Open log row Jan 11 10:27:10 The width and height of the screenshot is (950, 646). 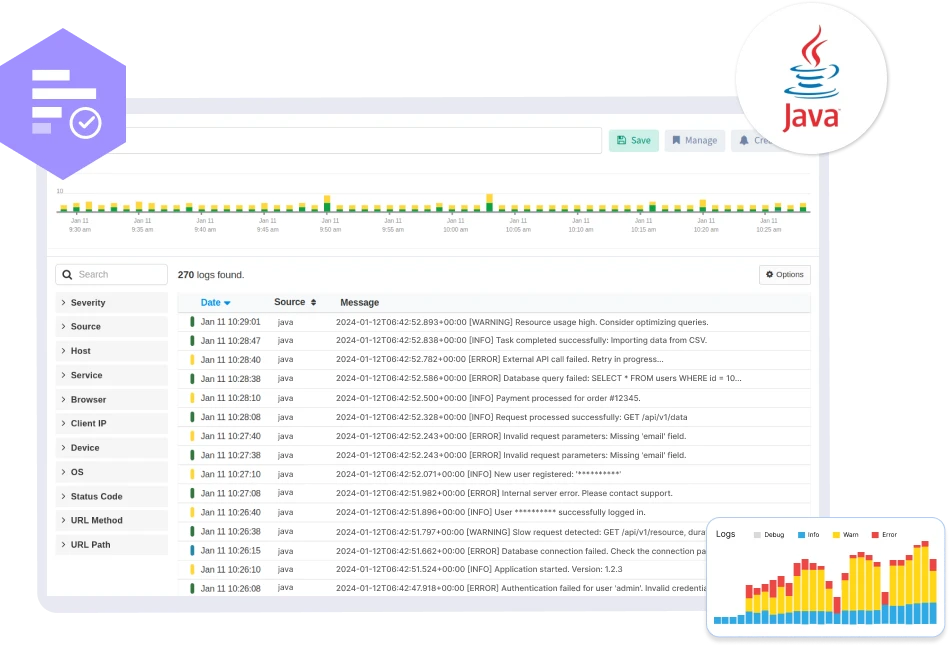point(494,474)
